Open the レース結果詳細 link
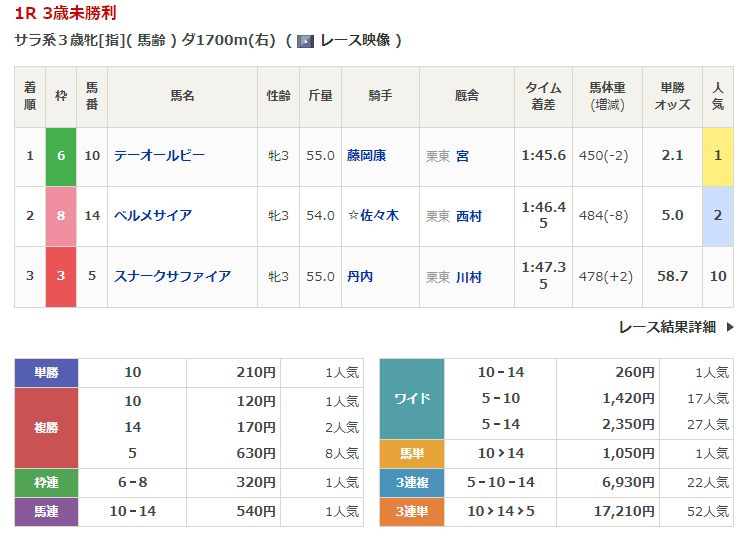Image resolution: width=752 pixels, height=539 pixels. point(667,327)
